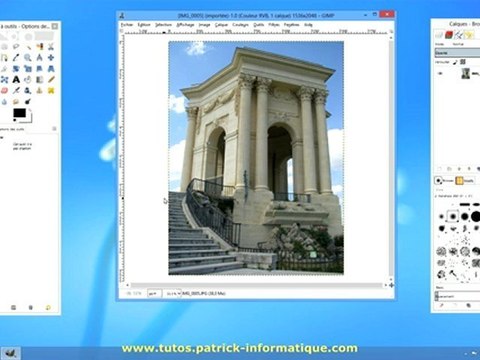Select the Select by Color tool

click(x=39, y=47)
